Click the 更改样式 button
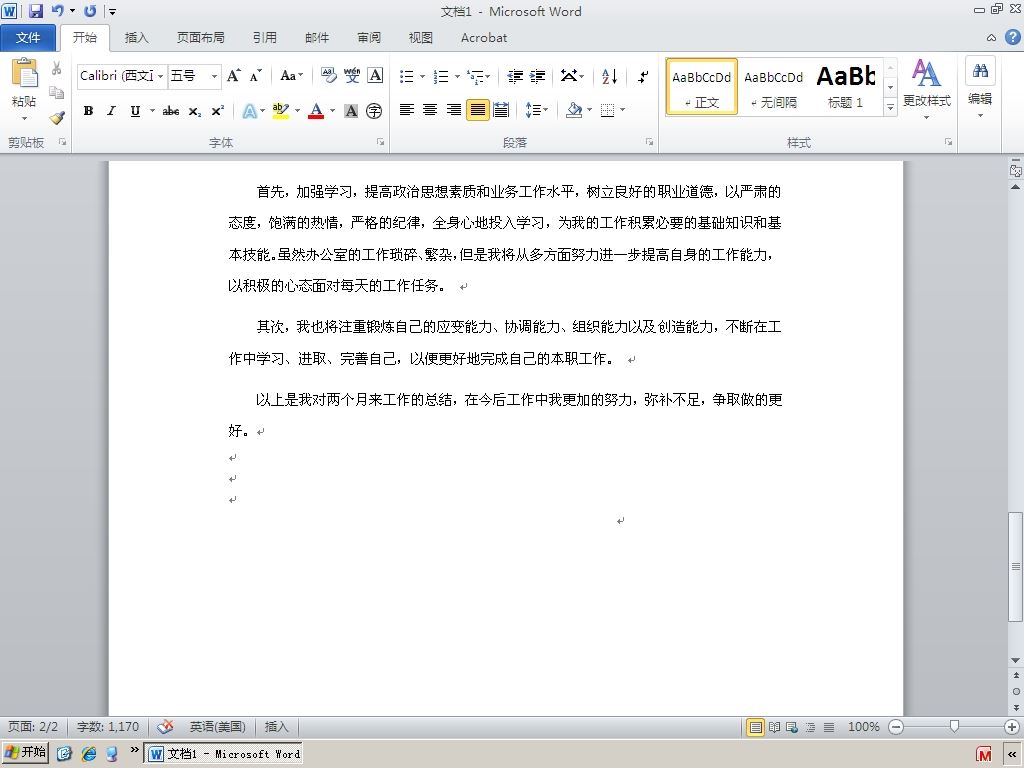 [x=926, y=89]
